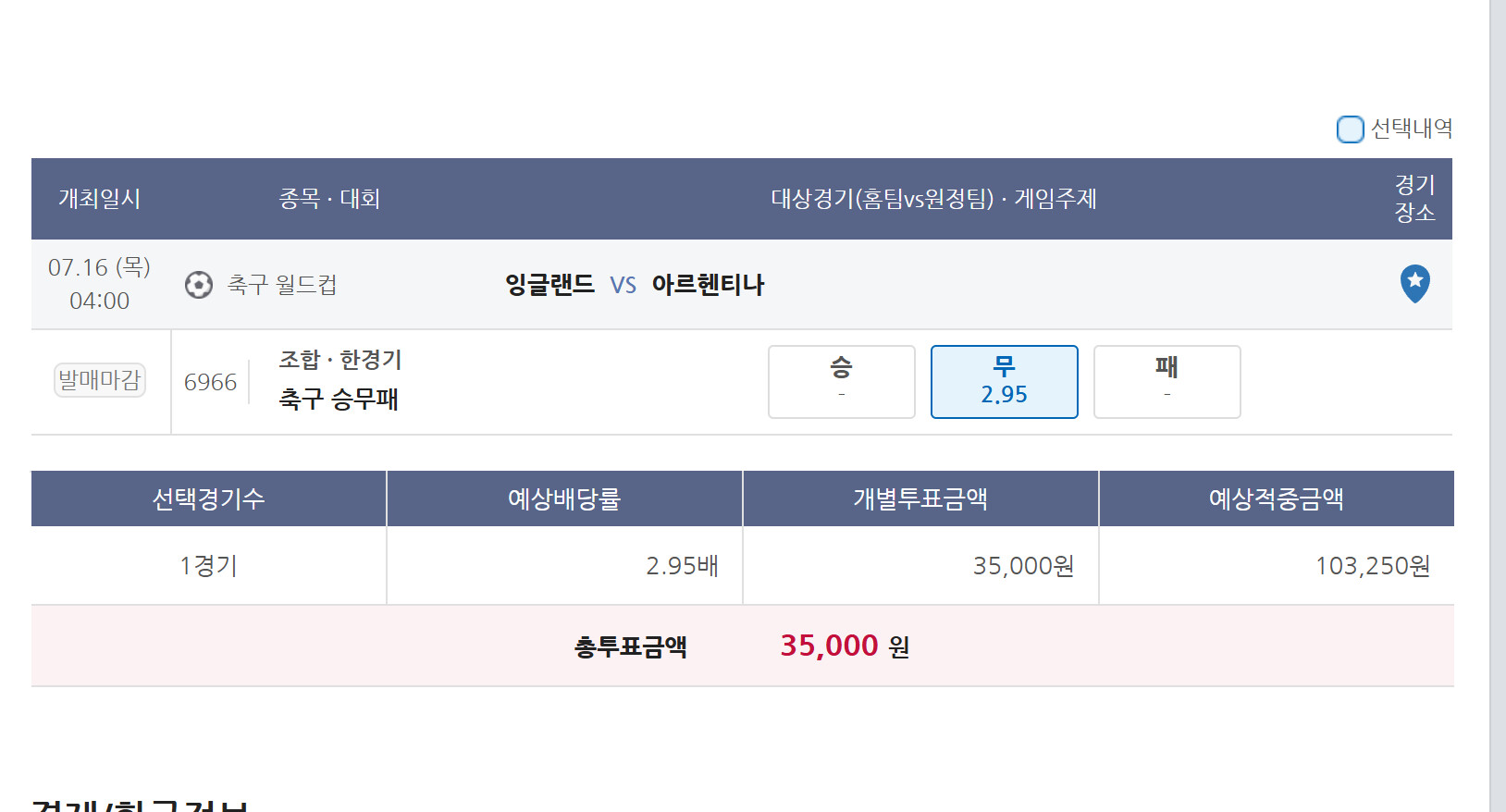
Task: Click the 축구 승무패 game type label
Action: click(x=339, y=400)
